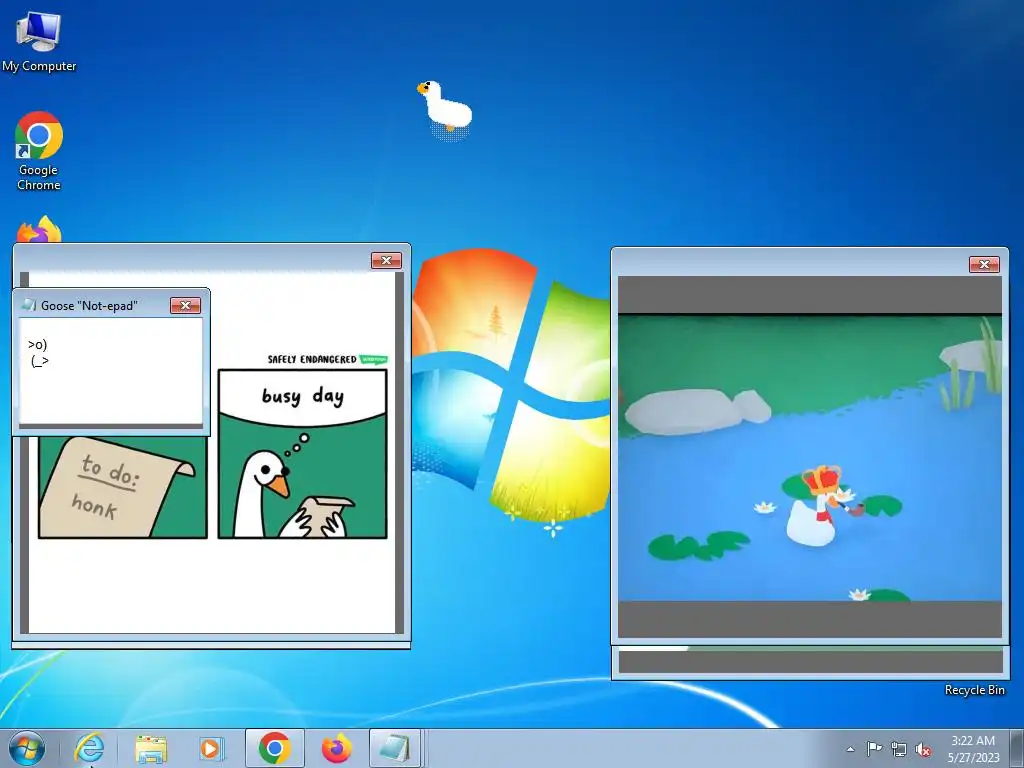This screenshot has height=768, width=1024.
Task: Open the network tray icon
Action: [x=899, y=749]
